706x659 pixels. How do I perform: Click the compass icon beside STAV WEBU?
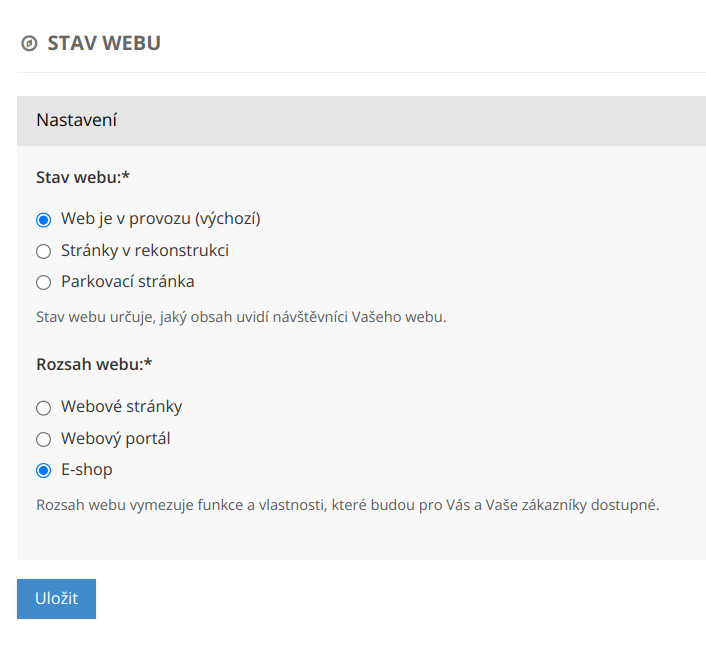29,44
